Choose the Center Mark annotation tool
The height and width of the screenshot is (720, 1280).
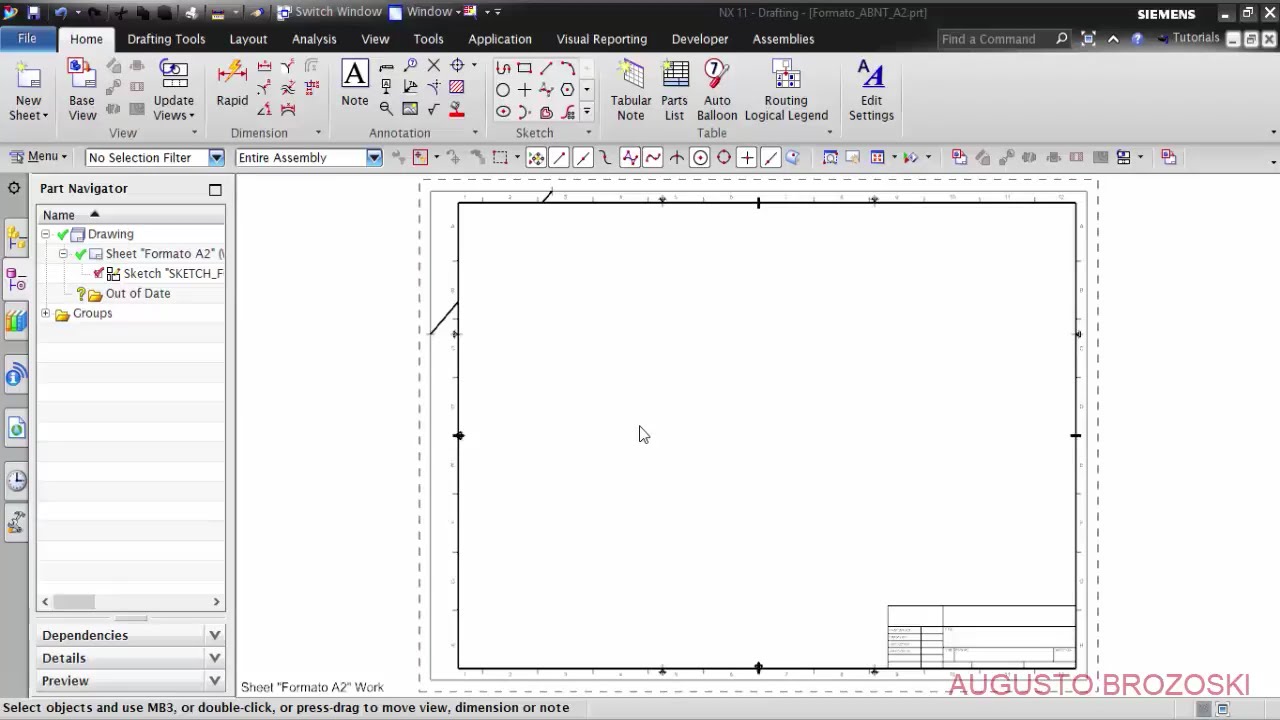click(457, 65)
